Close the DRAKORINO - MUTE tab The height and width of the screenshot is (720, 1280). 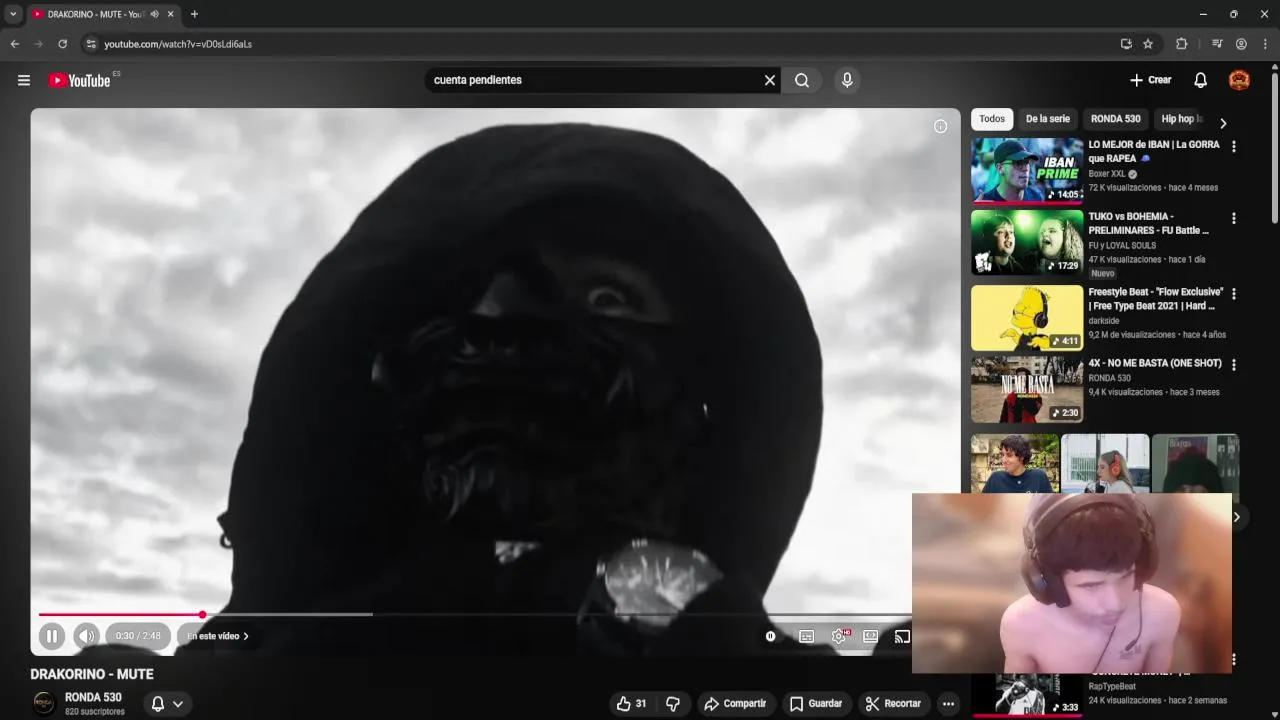(171, 14)
